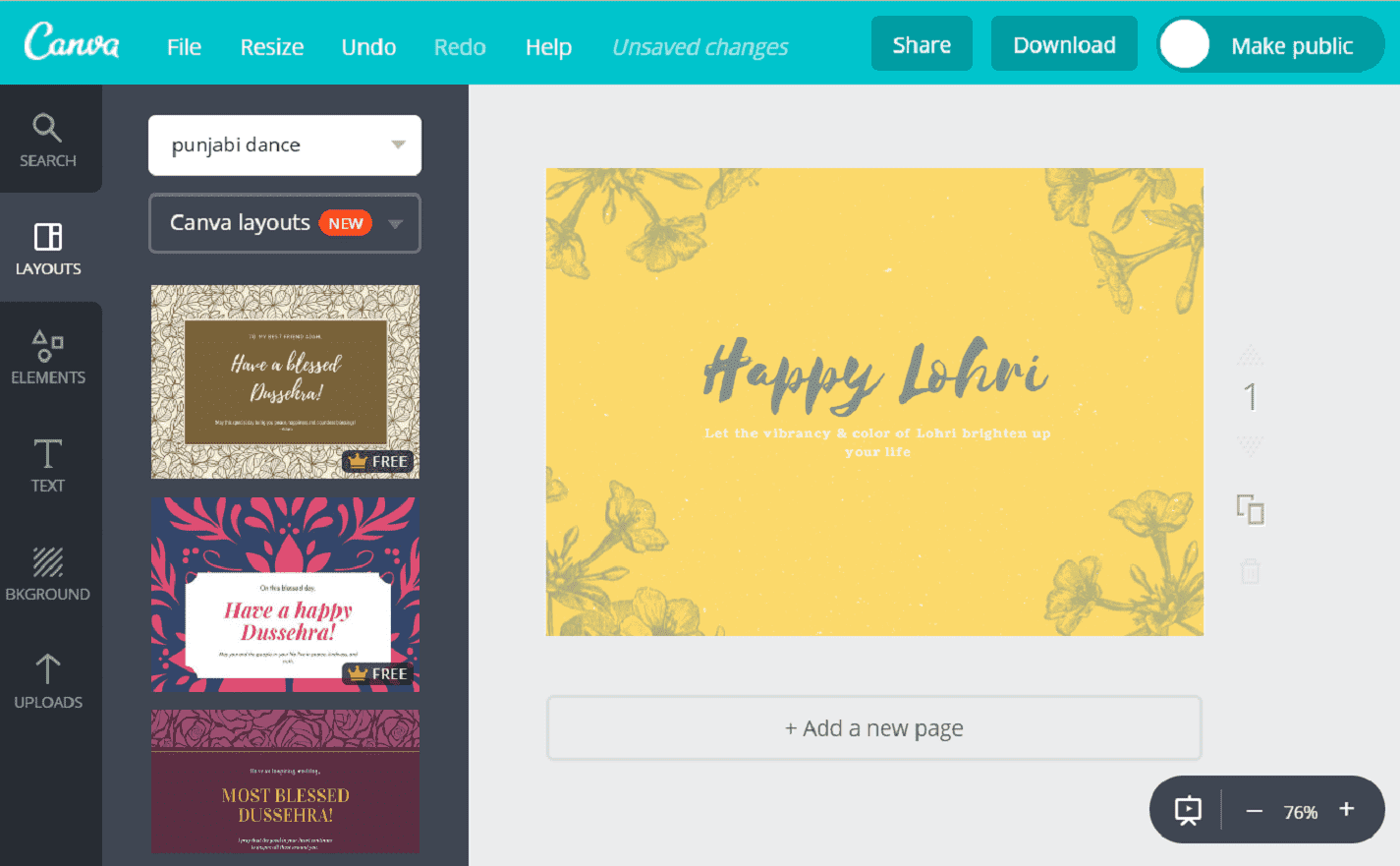Screen dimensions: 1400x866
Task: Click the page number 1 label
Action: point(1250,397)
